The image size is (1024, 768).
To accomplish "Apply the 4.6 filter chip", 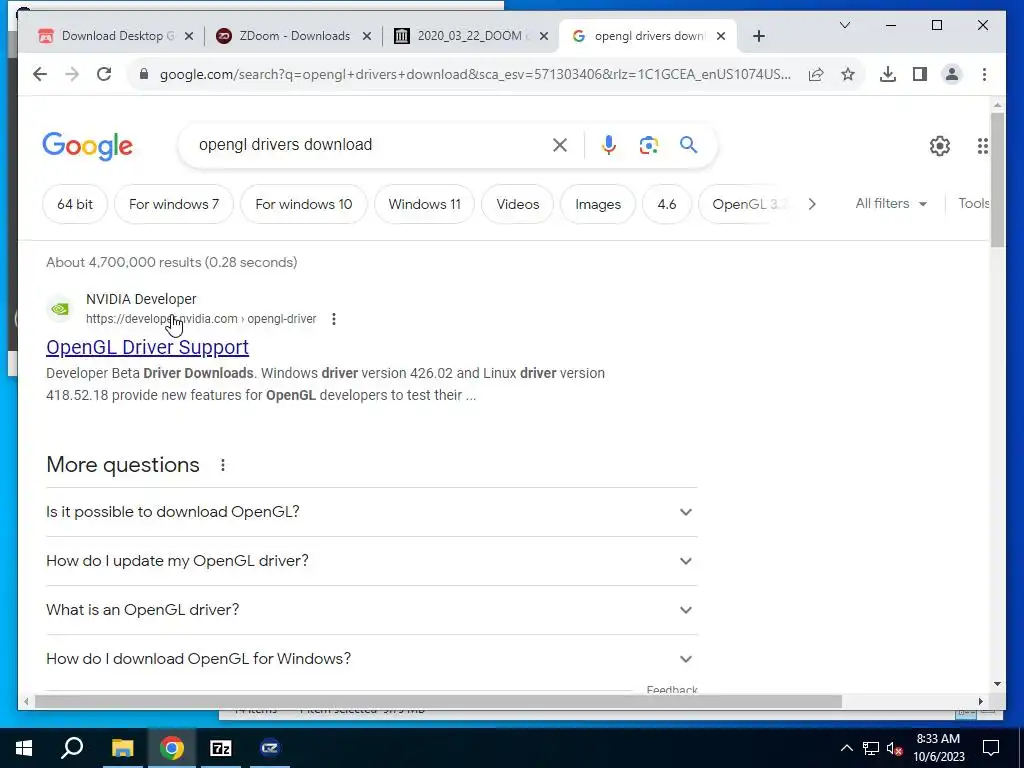I will point(667,204).
